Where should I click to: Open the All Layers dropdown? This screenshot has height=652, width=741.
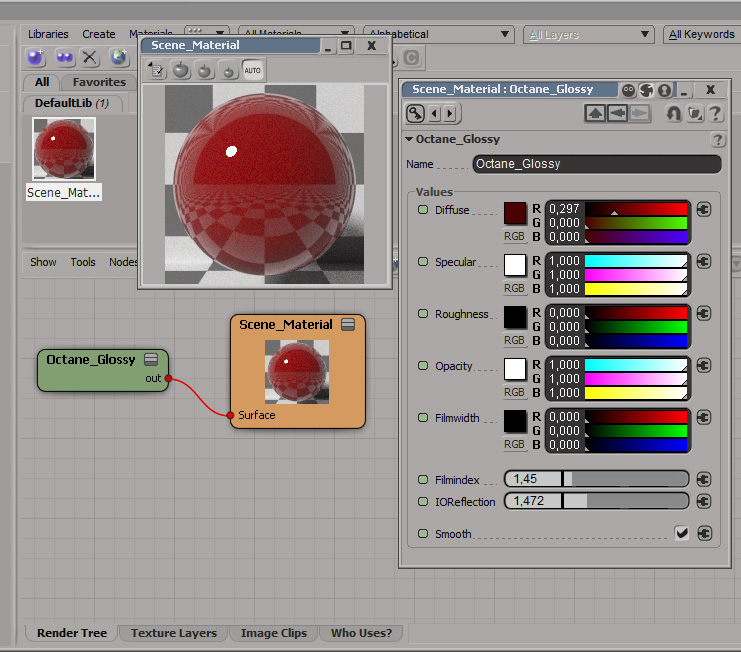[x=588, y=34]
